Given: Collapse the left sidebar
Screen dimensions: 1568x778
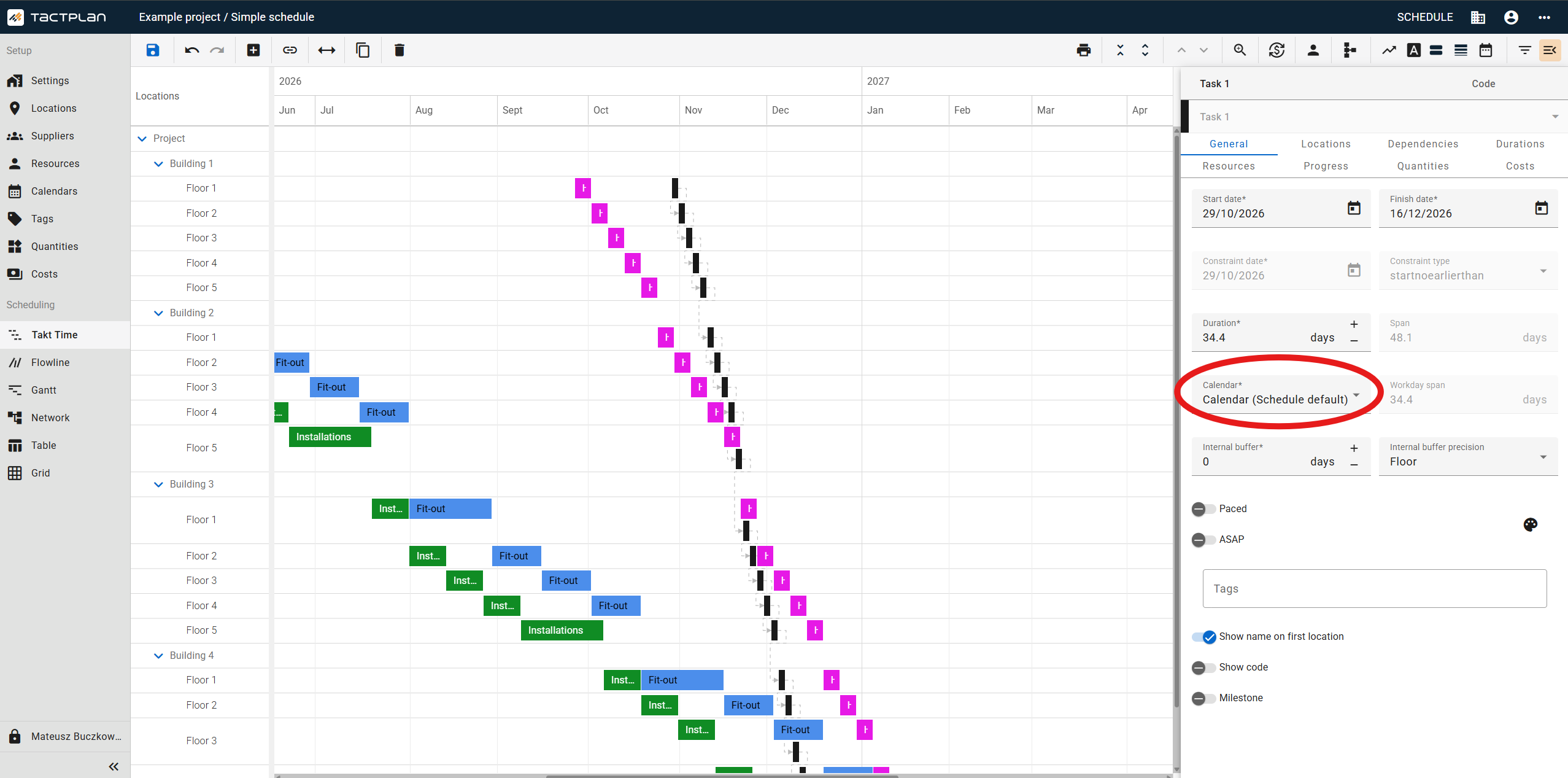Looking at the screenshot, I should click(x=114, y=766).
